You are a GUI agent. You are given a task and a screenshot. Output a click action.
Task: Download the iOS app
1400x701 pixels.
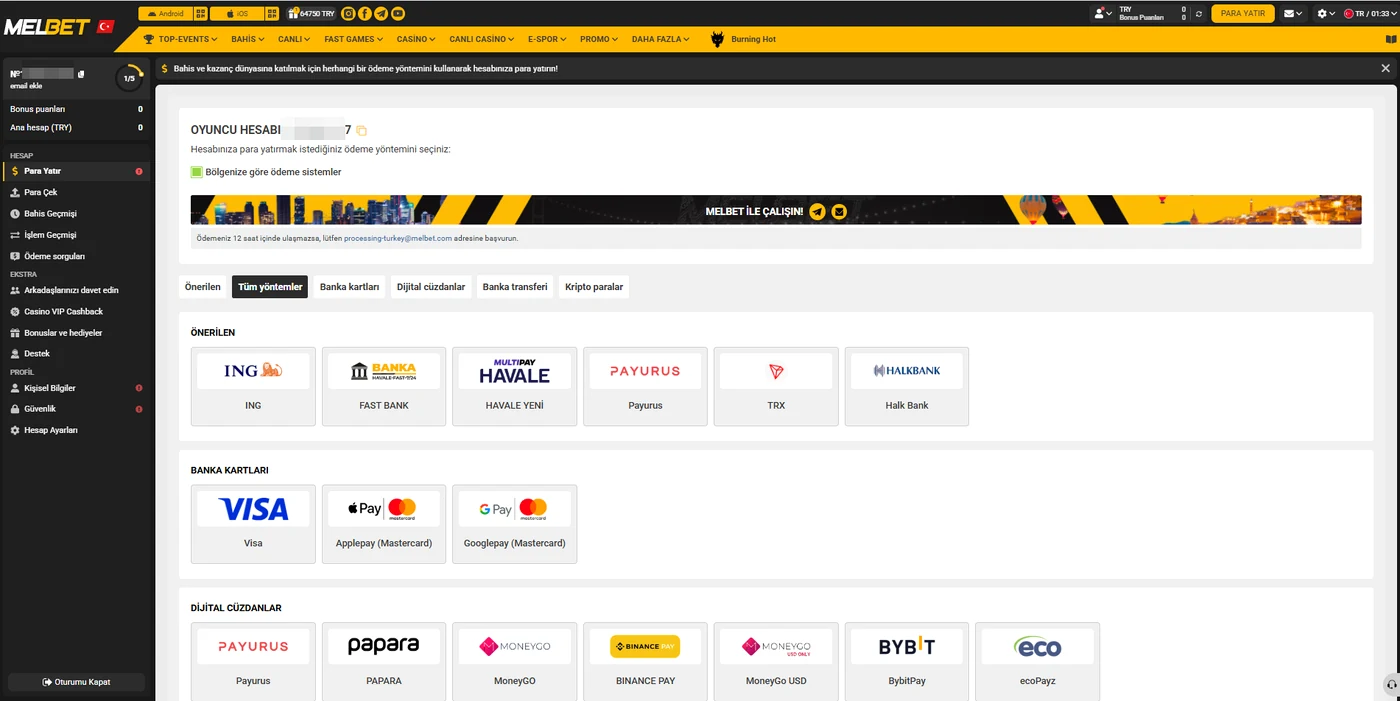pyautogui.click(x=236, y=14)
